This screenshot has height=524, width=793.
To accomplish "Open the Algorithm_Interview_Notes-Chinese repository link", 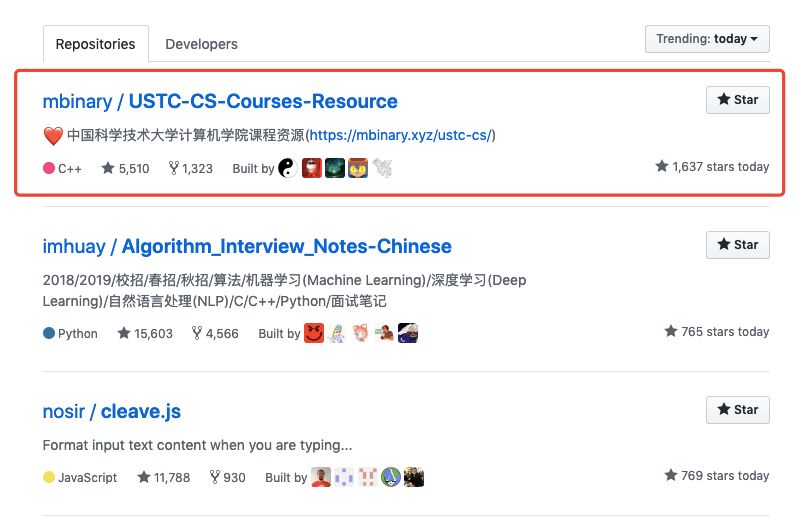I will pos(287,246).
